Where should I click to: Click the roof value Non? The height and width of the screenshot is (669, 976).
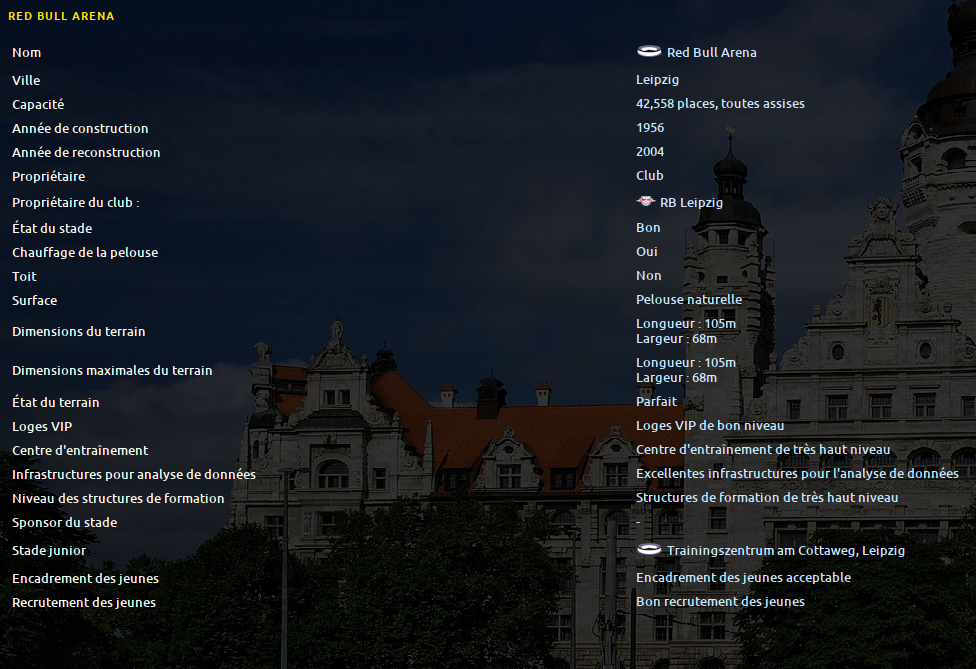649,276
